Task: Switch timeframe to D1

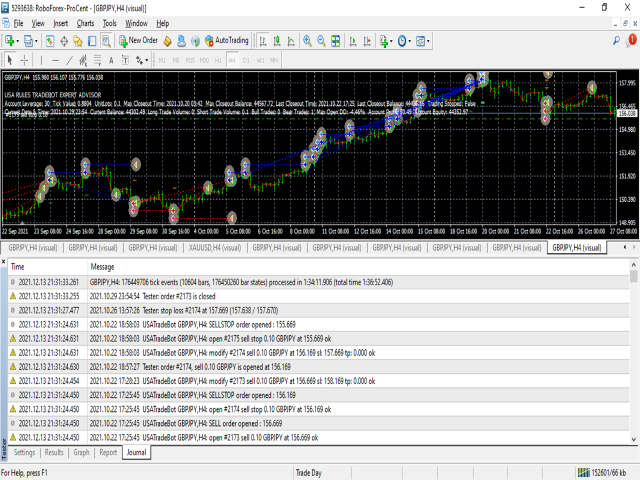Action: (246, 60)
